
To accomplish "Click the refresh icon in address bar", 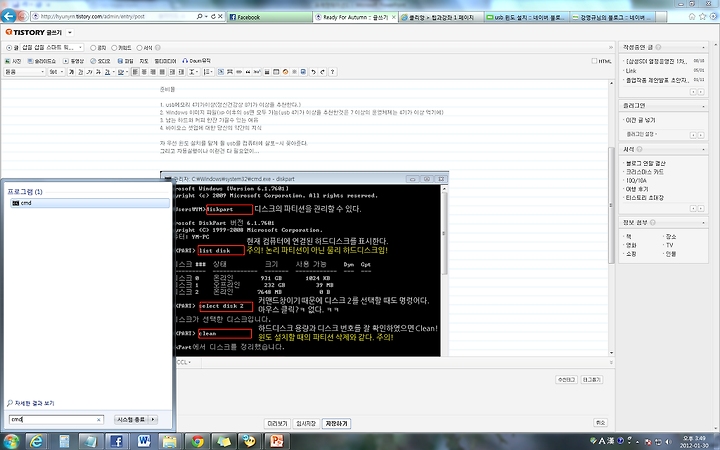I will coord(213,17).
